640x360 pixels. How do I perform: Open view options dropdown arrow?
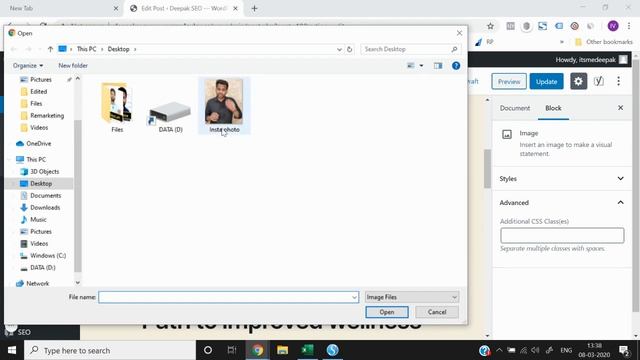(x=421, y=66)
